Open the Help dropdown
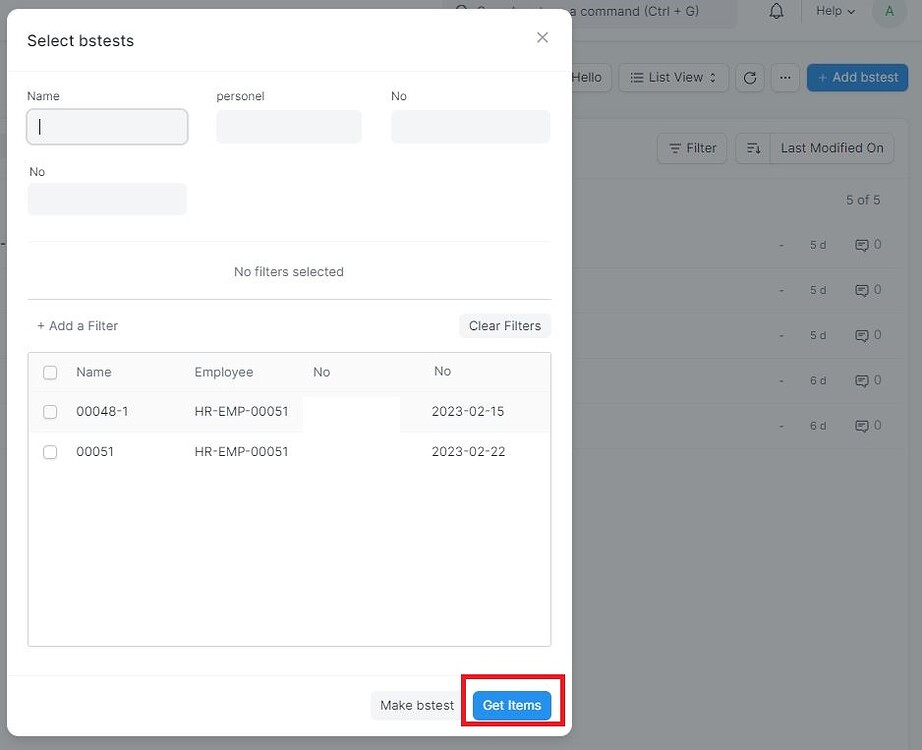The height and width of the screenshot is (750, 922). (833, 11)
